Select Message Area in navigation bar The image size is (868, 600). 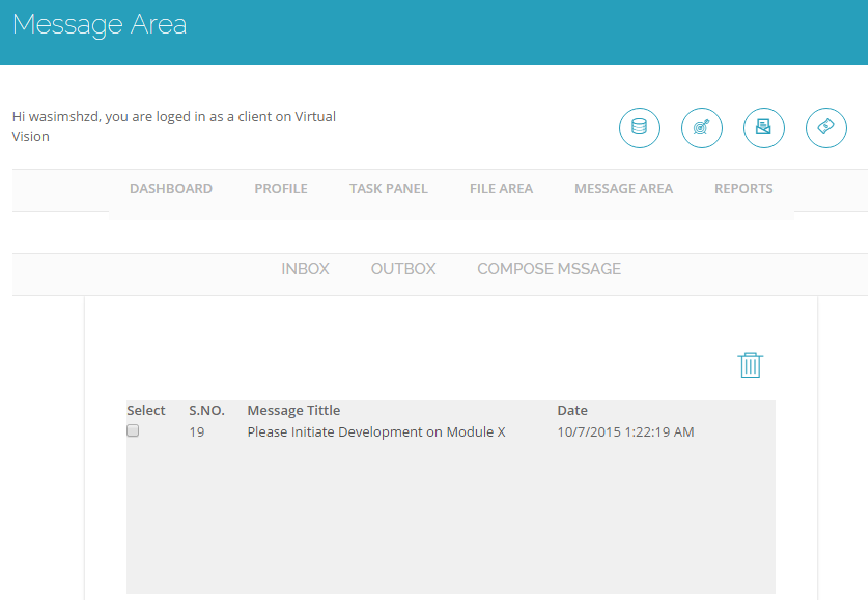pyautogui.click(x=623, y=188)
